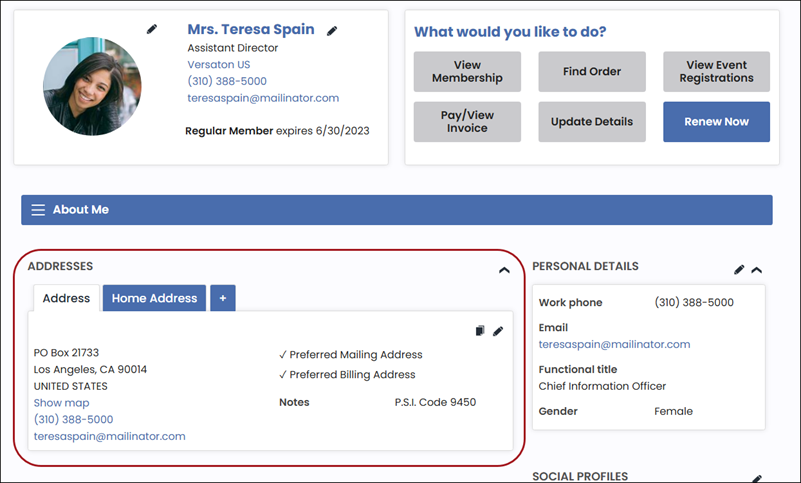Collapse the Addresses section
801x483 pixels.
[504, 269]
